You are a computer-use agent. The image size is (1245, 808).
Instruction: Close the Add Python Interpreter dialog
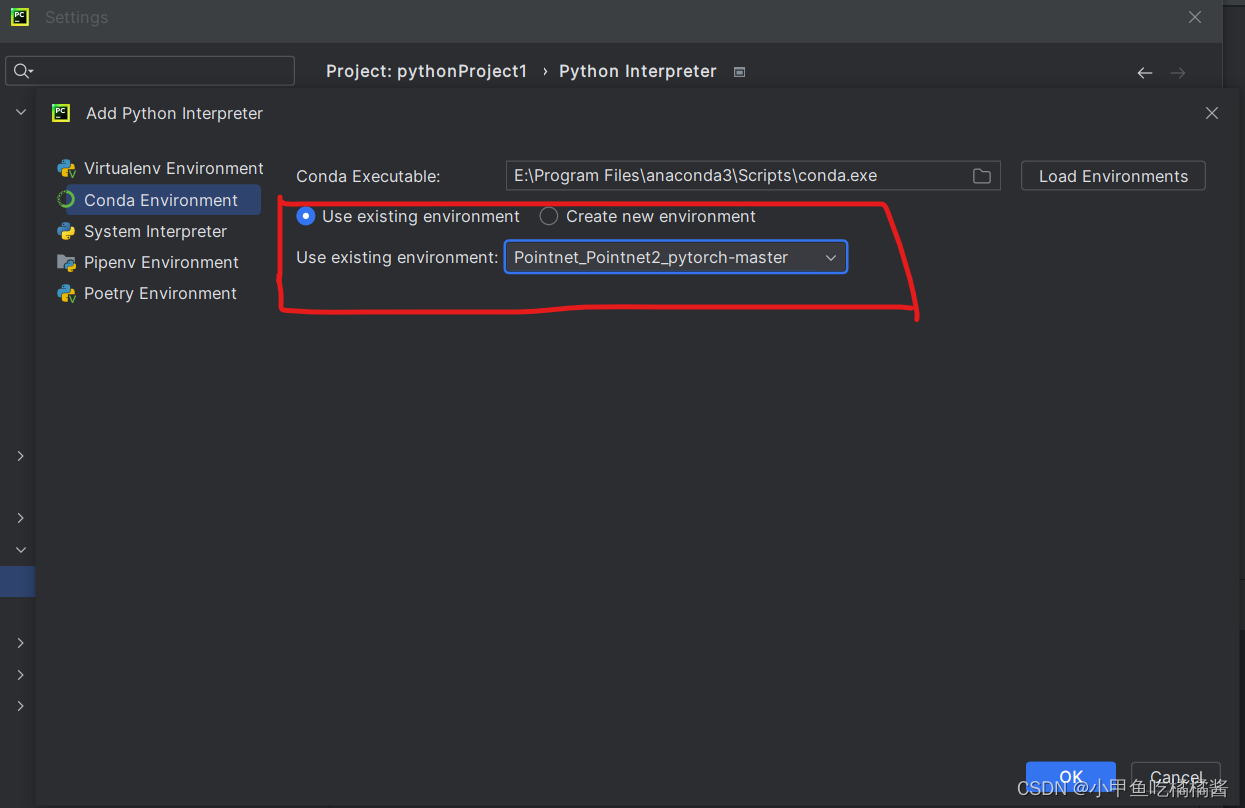1212,113
